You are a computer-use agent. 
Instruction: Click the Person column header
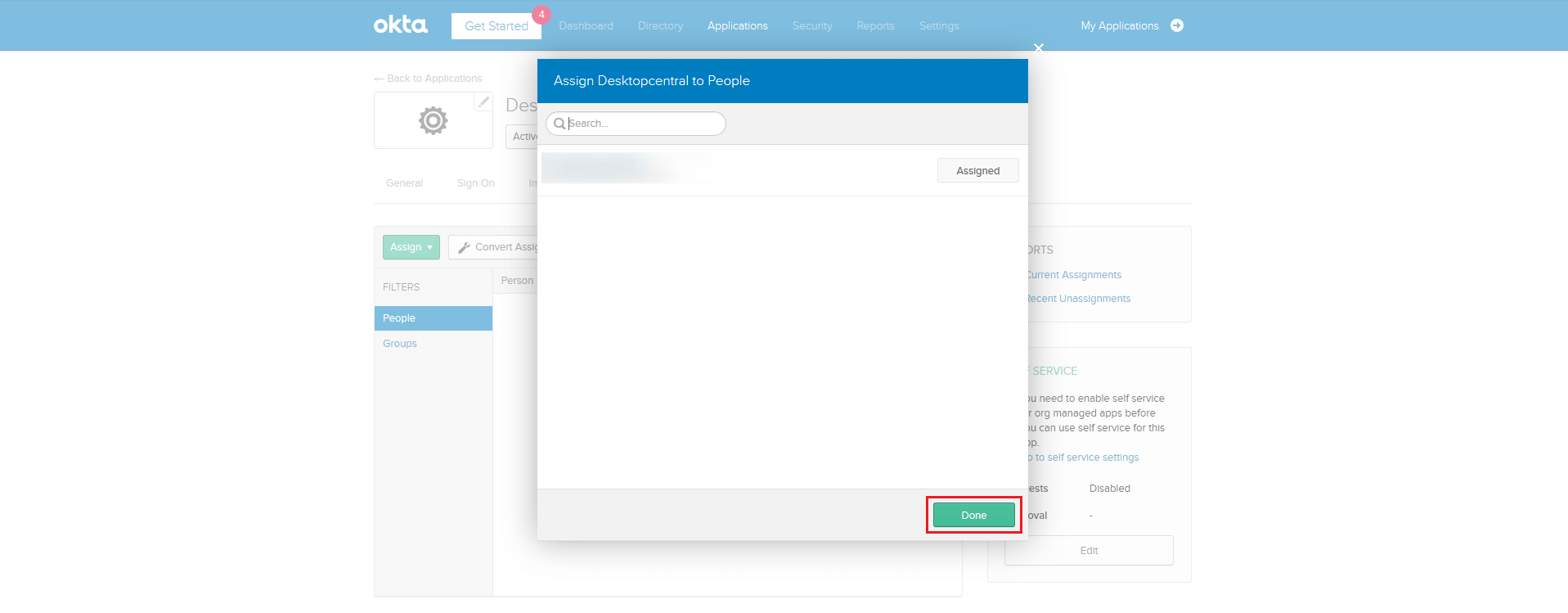point(517,281)
